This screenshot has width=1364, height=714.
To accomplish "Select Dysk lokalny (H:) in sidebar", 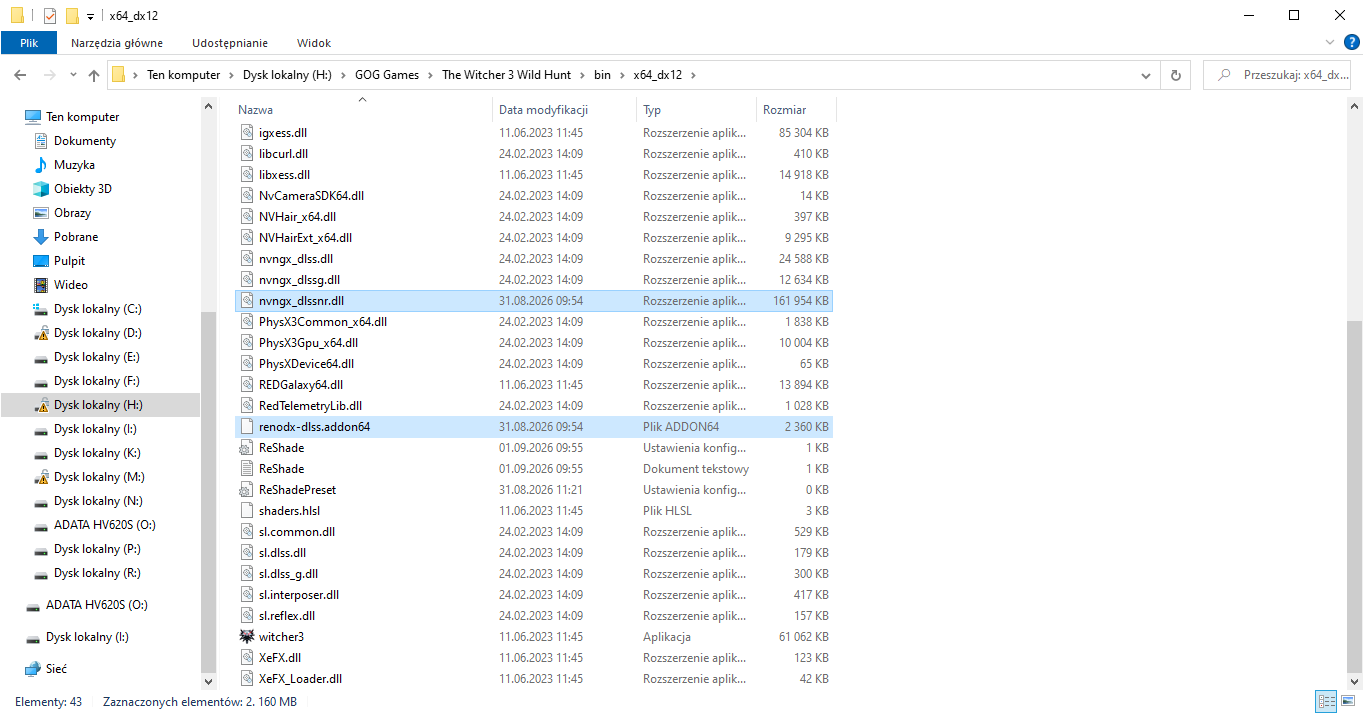I will point(98,405).
